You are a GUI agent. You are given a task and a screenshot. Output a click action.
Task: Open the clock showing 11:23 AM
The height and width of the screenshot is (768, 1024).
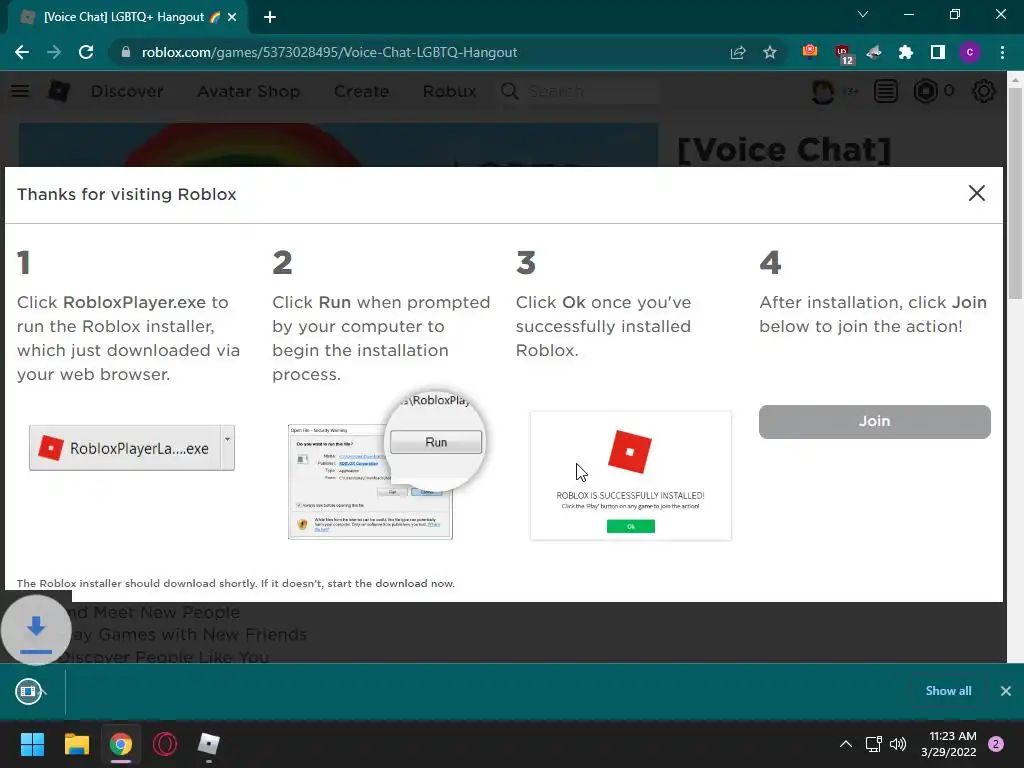click(949, 744)
